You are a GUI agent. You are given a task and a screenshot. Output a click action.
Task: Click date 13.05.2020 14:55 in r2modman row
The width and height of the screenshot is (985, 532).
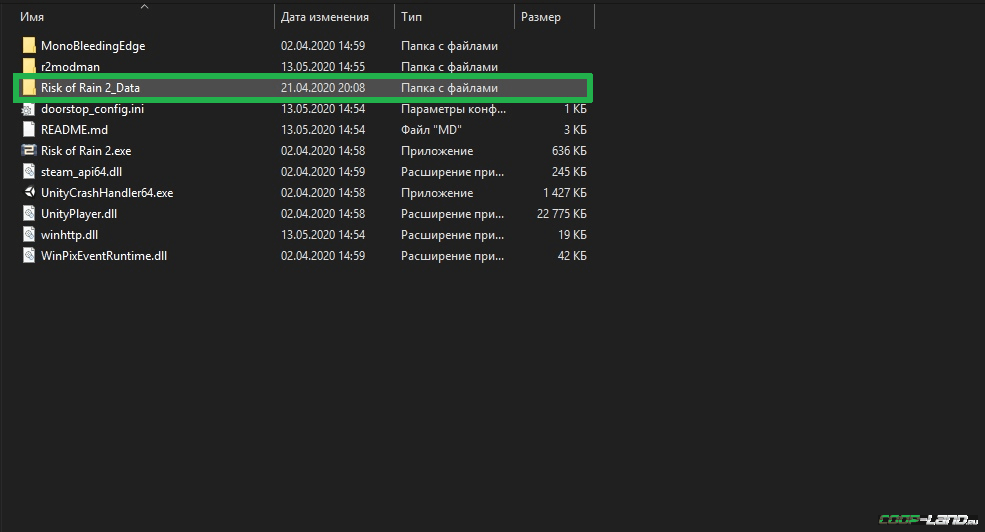coord(323,67)
